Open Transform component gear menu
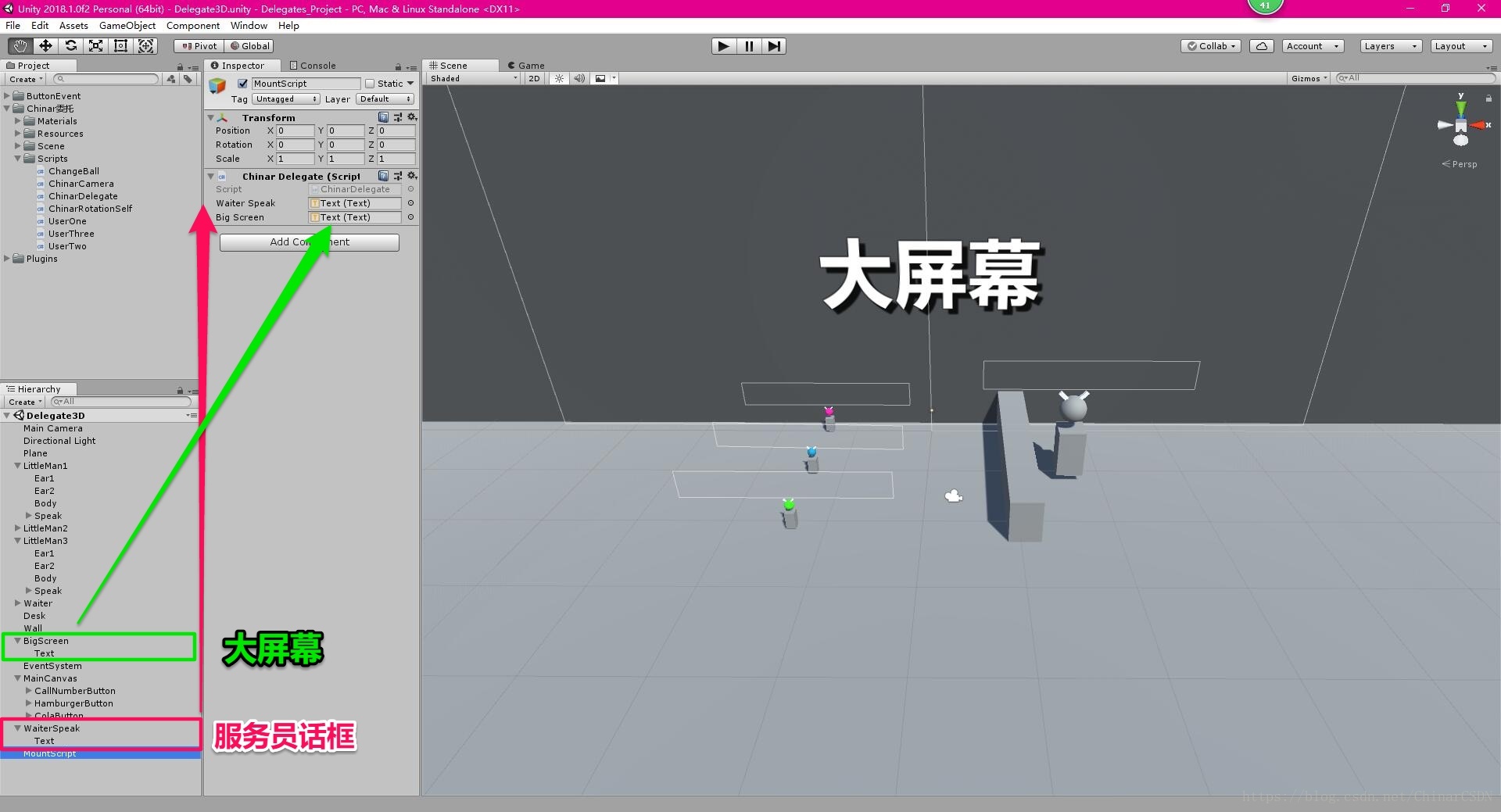The image size is (1501, 812). point(412,117)
